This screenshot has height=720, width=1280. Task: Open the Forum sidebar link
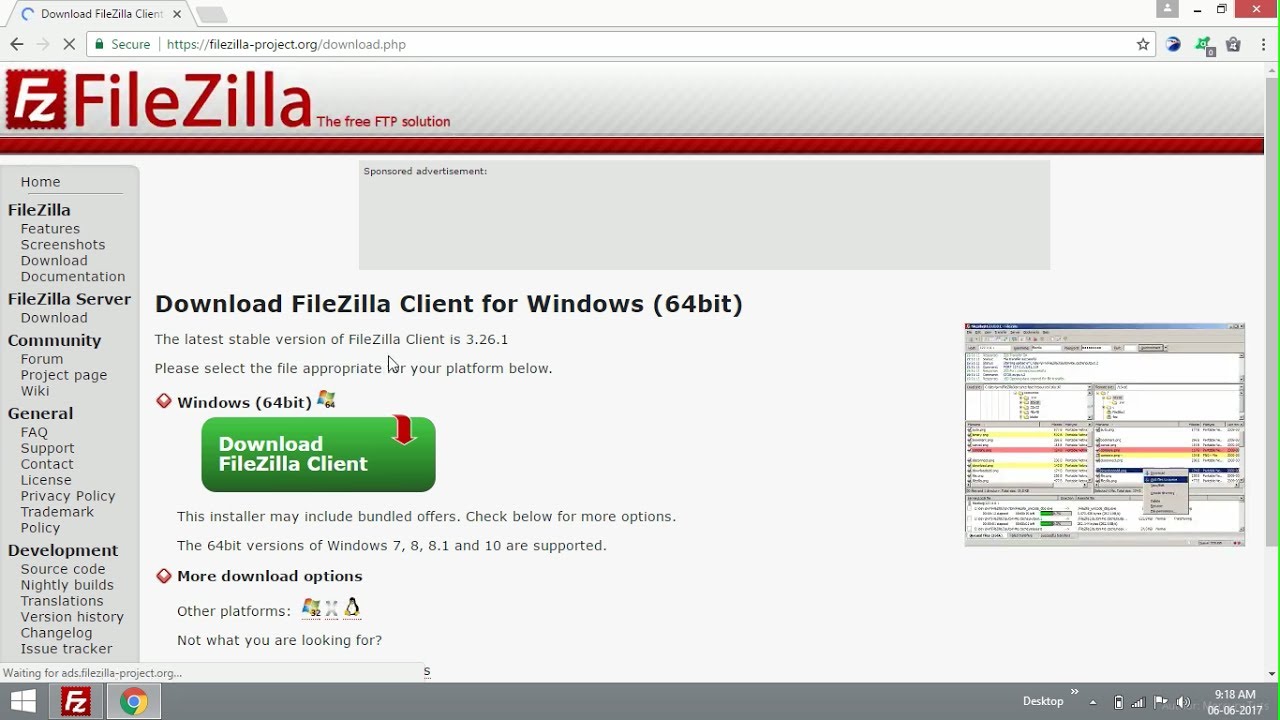[42, 358]
